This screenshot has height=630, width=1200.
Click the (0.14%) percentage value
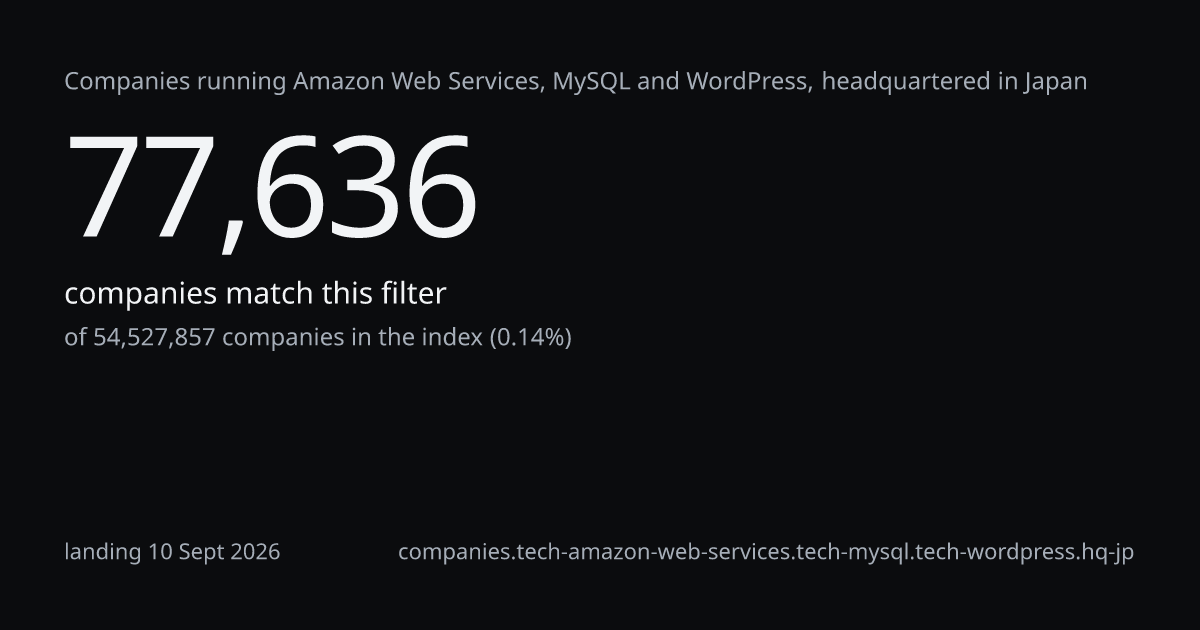(x=530, y=338)
